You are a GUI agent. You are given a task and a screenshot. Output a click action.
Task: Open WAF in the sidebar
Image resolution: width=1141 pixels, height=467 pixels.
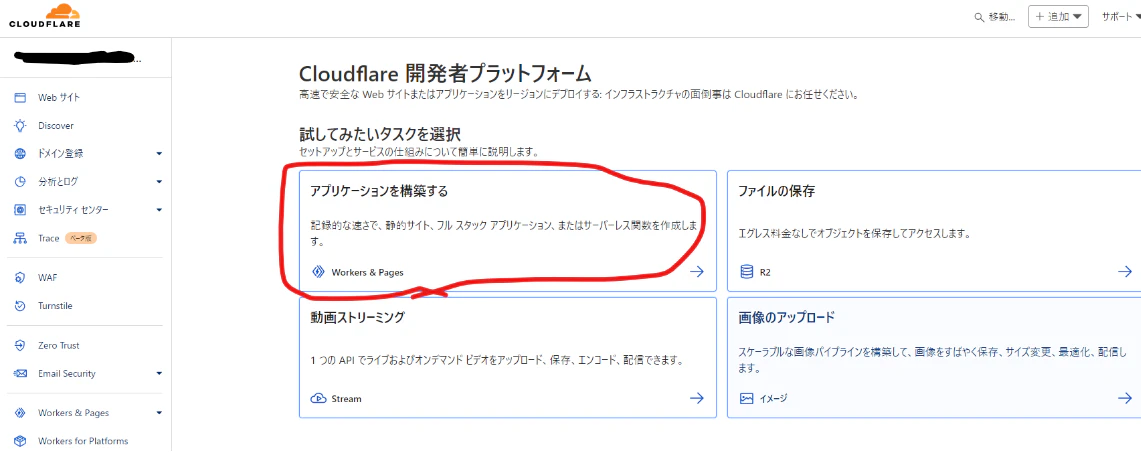[x=47, y=278]
